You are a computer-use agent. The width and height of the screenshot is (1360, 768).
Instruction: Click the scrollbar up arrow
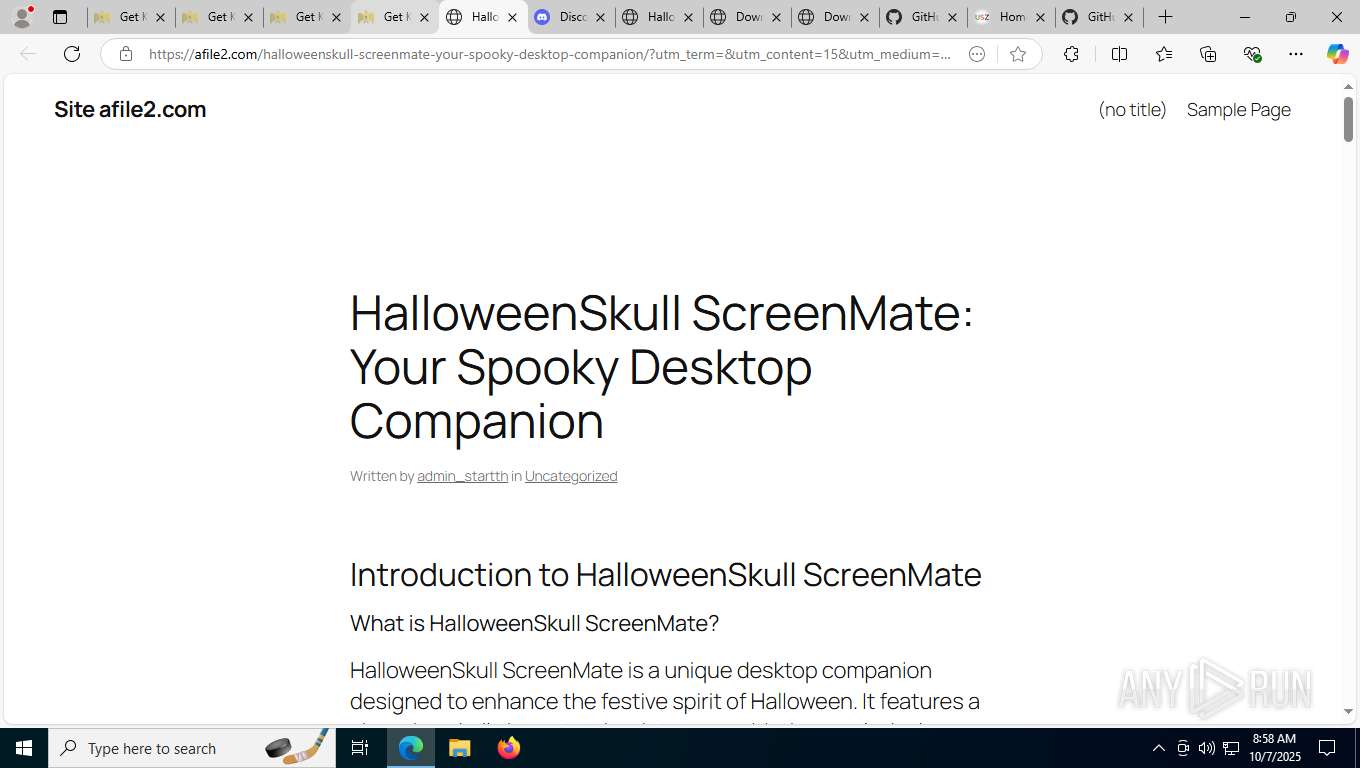click(x=1348, y=87)
